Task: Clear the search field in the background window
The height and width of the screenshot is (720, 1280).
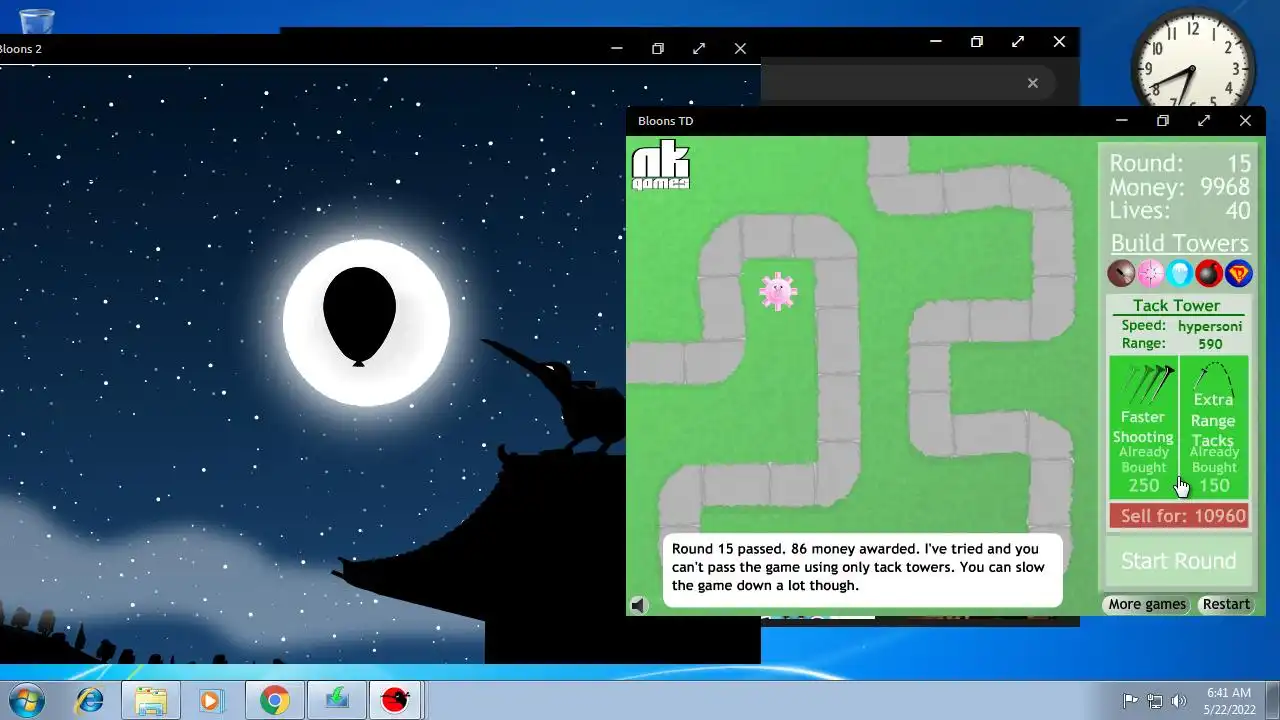Action: [1033, 83]
